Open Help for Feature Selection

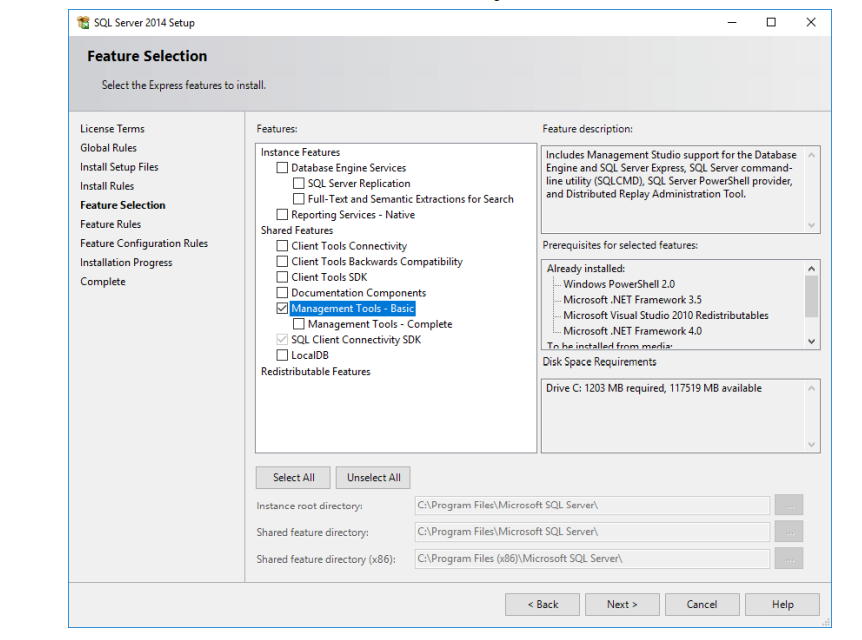click(782, 604)
